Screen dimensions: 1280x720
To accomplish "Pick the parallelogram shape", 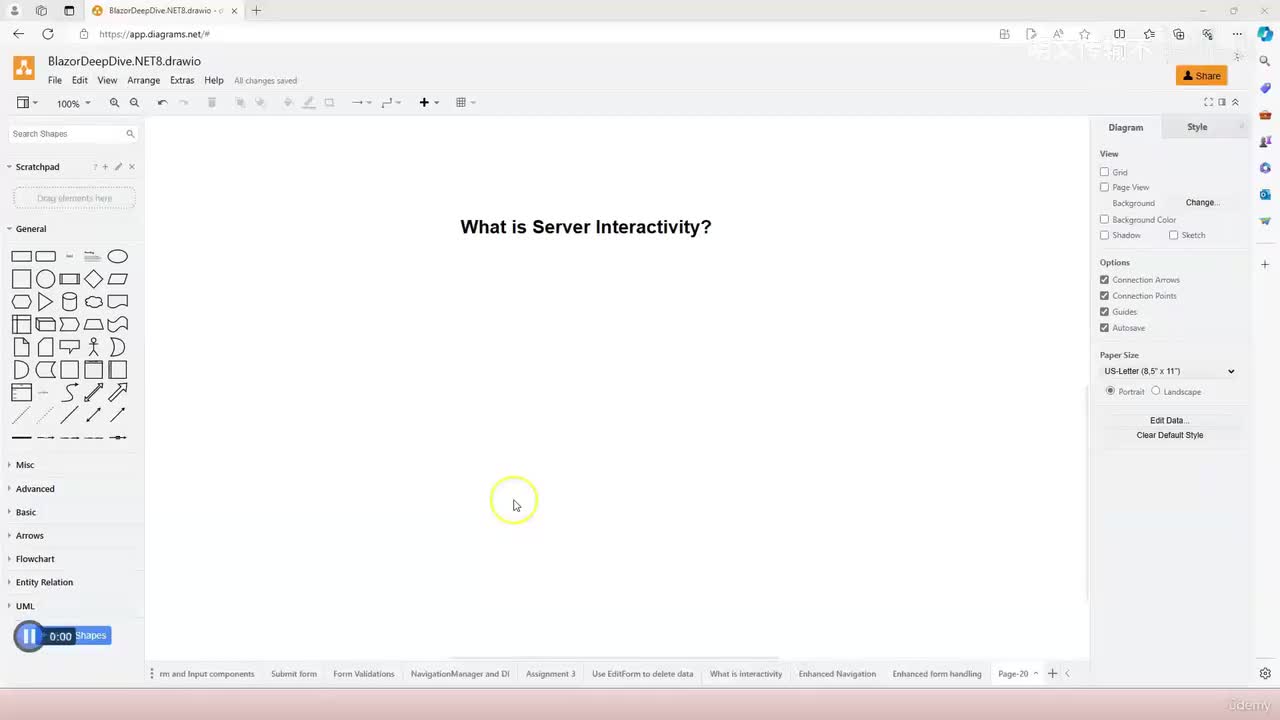I will tap(118, 279).
